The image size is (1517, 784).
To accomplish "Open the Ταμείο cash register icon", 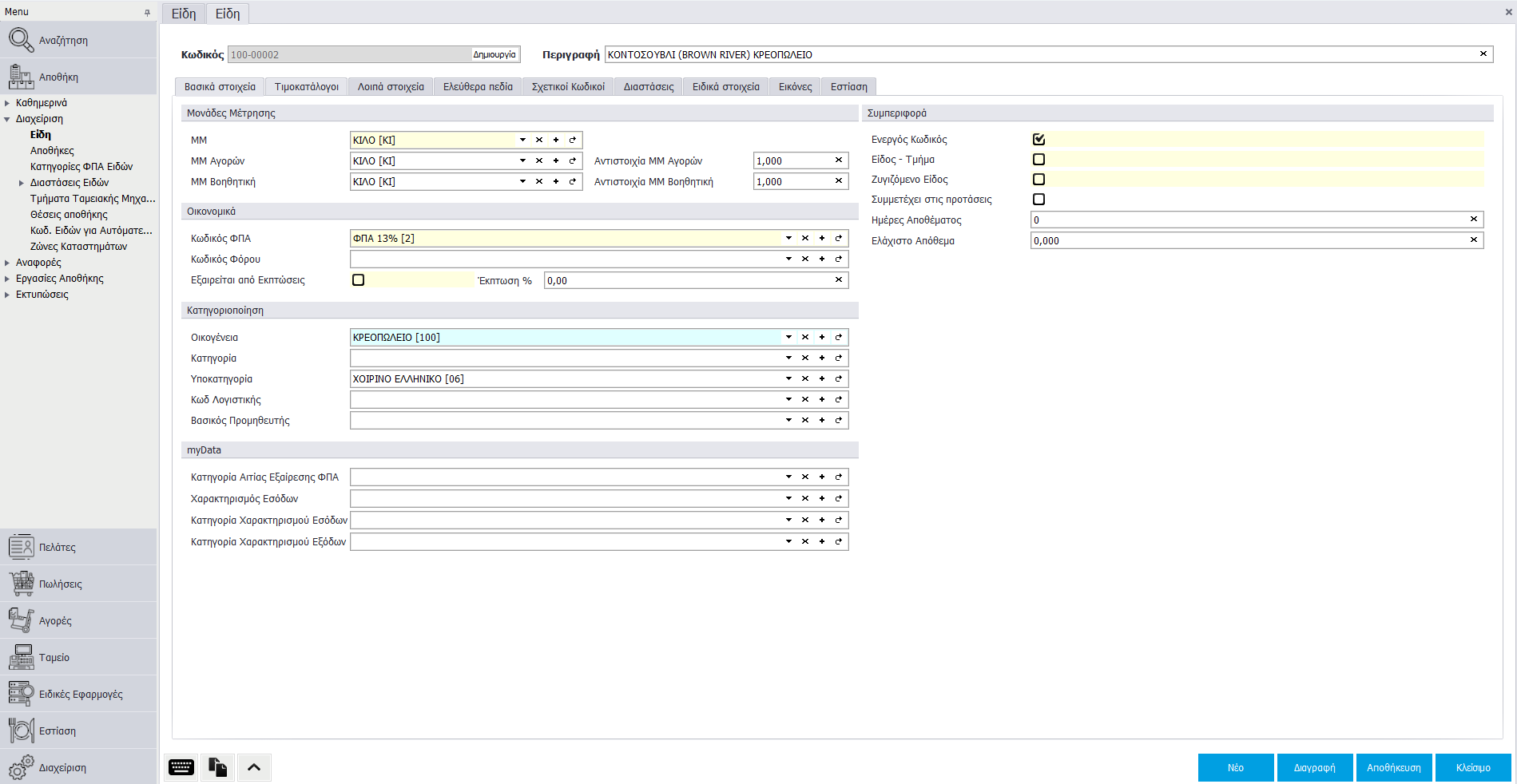I will 21,658.
